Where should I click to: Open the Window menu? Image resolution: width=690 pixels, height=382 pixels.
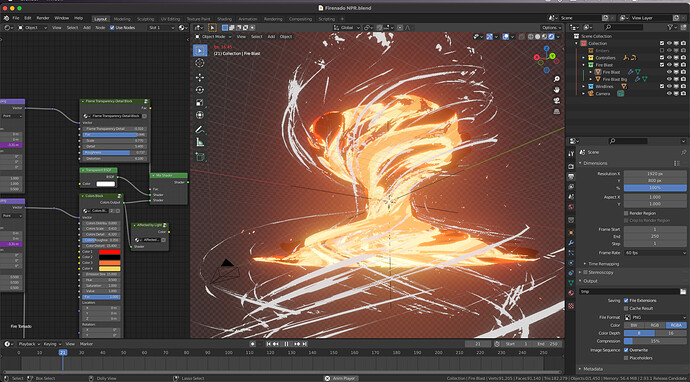pos(62,18)
